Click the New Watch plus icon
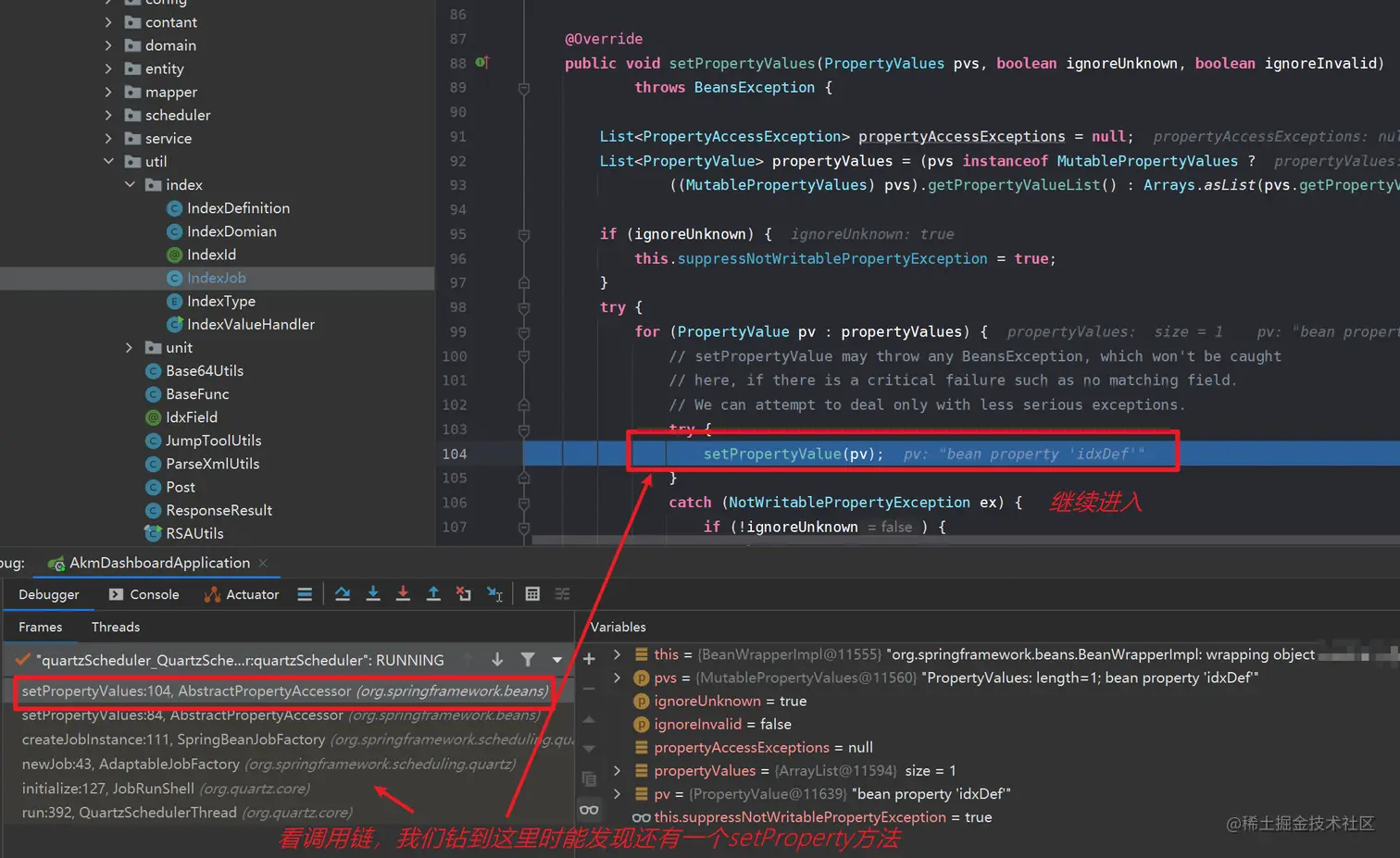This screenshot has width=1400, height=858. coord(589,659)
